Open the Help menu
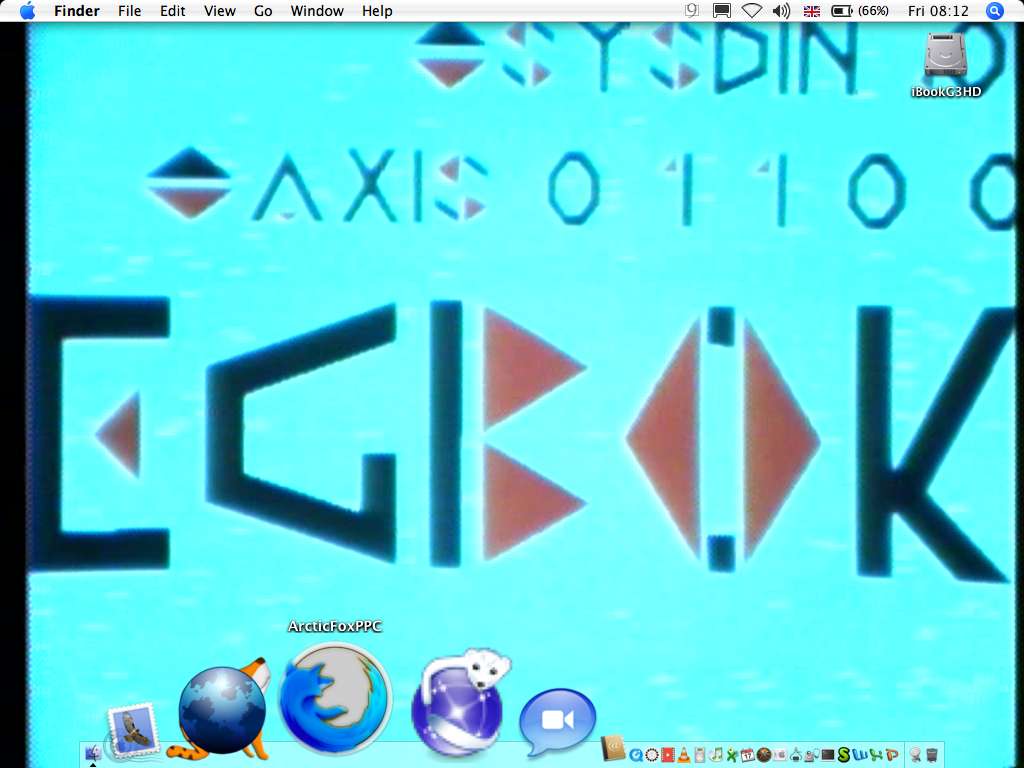1024x768 pixels. tap(377, 11)
